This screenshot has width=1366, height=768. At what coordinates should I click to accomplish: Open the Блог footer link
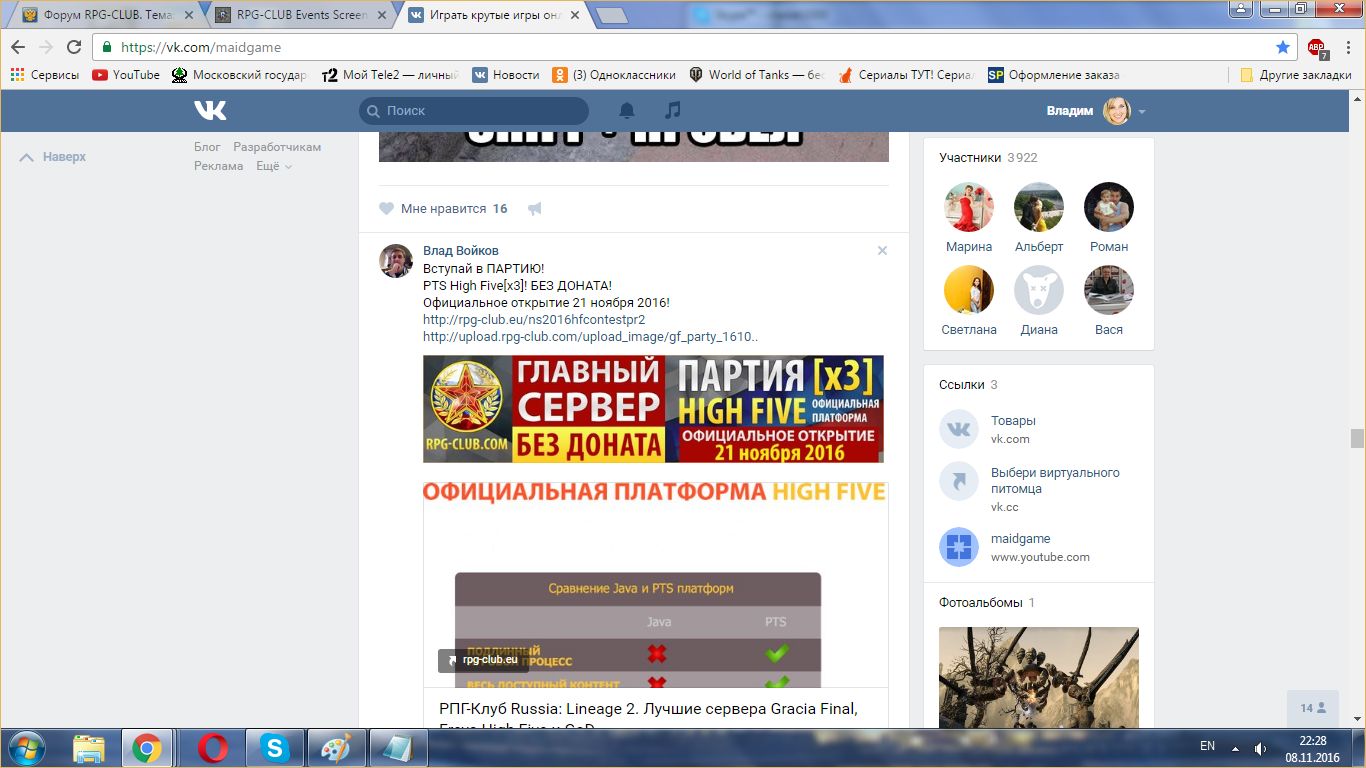tap(207, 147)
